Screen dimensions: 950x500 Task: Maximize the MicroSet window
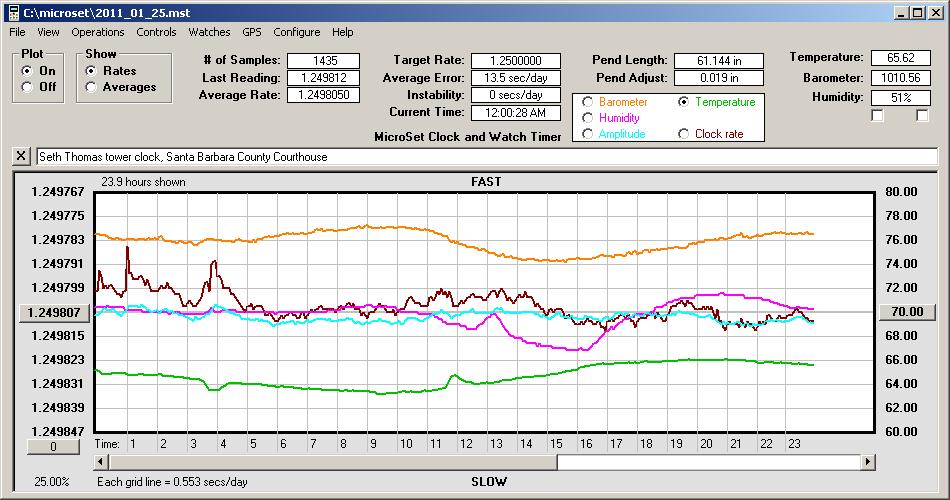pos(918,13)
